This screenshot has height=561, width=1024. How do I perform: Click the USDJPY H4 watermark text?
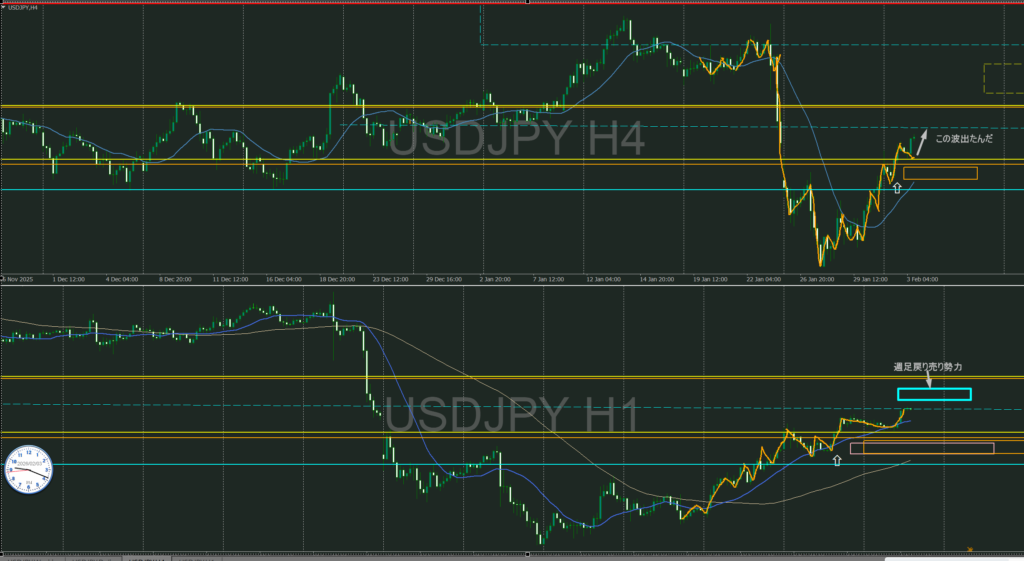coord(516,139)
